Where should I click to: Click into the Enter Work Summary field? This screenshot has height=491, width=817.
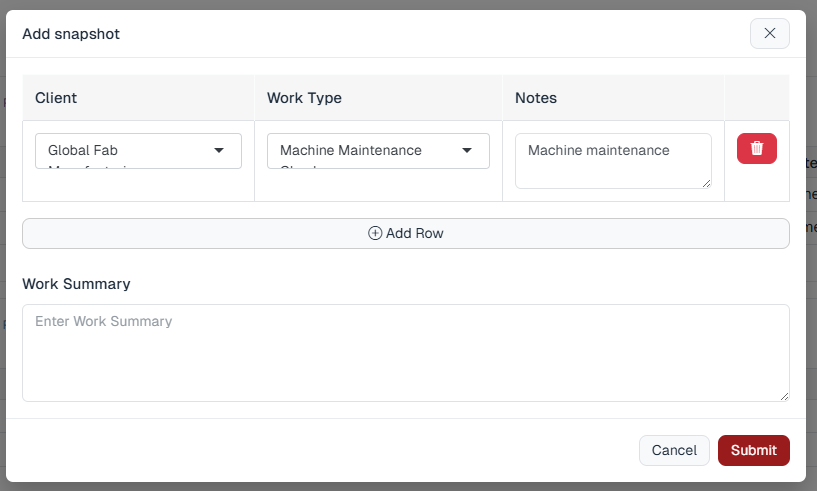(405, 352)
